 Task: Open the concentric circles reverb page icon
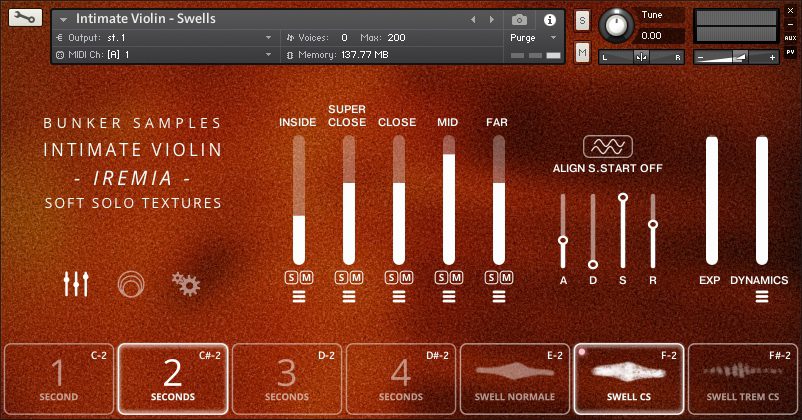[131, 284]
